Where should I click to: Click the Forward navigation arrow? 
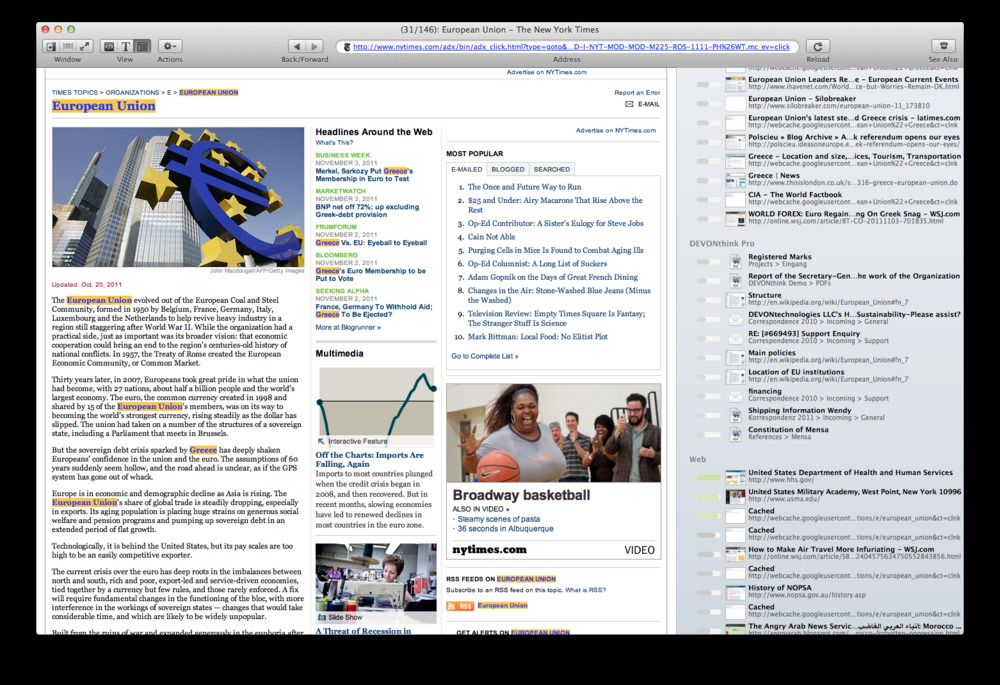(x=315, y=46)
